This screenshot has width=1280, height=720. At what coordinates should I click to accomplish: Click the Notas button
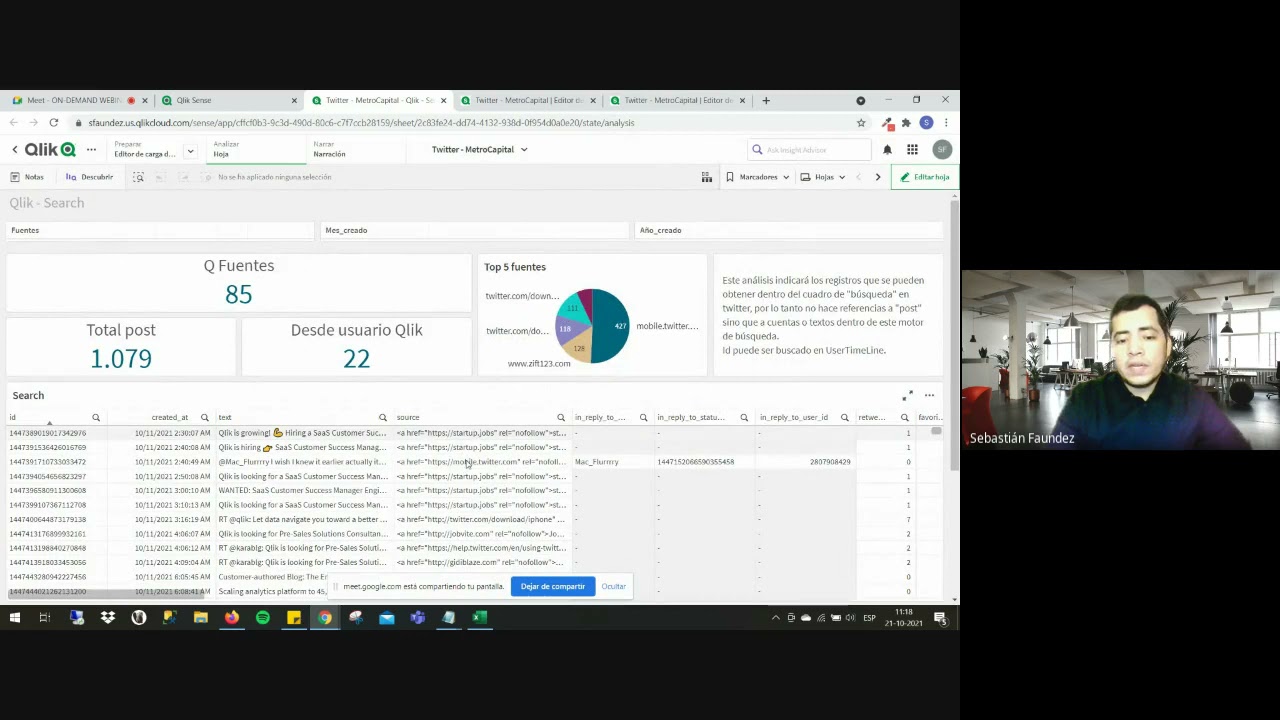[x=27, y=177]
